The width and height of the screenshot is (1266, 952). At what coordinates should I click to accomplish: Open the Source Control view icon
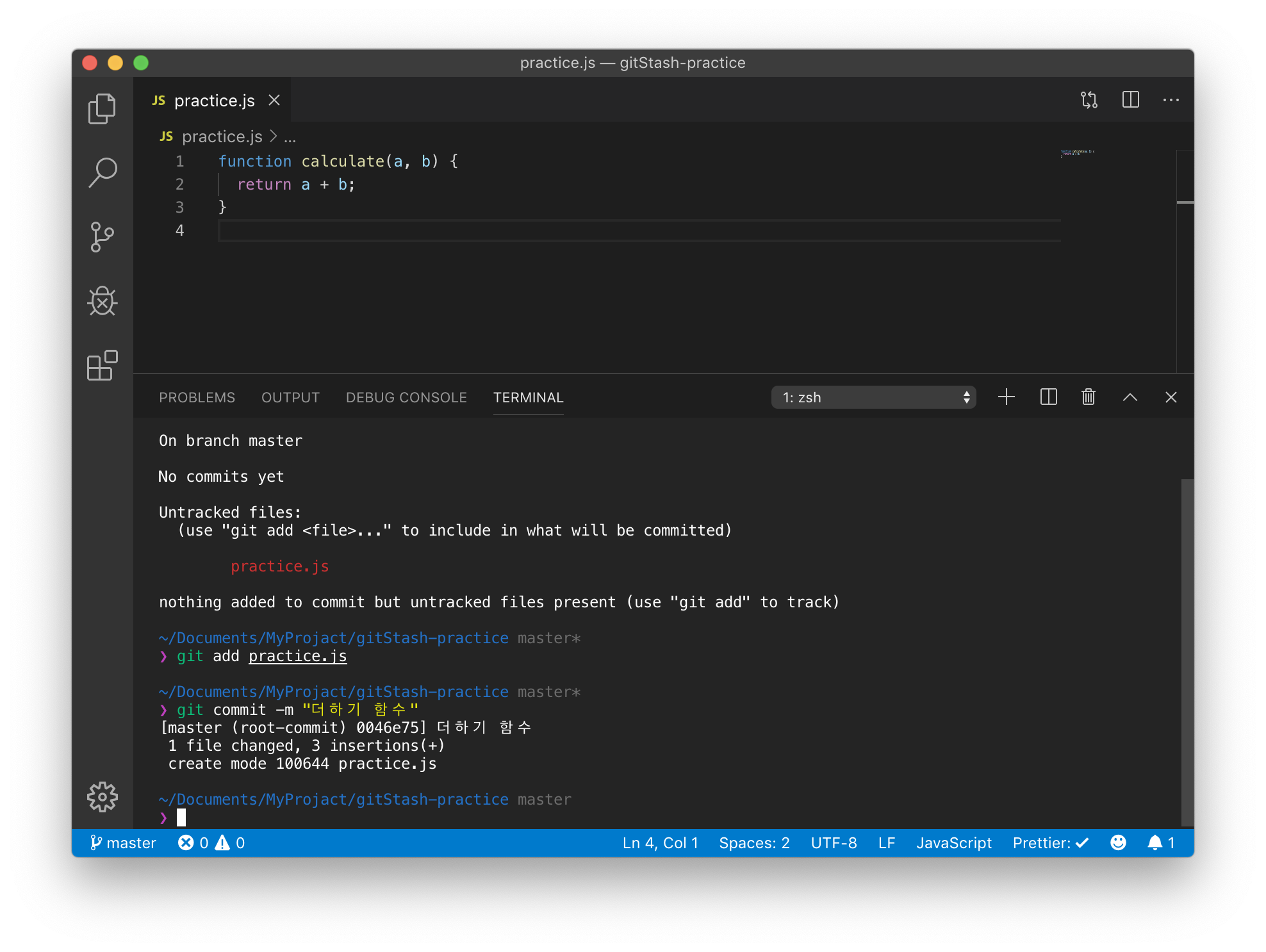[x=102, y=237]
